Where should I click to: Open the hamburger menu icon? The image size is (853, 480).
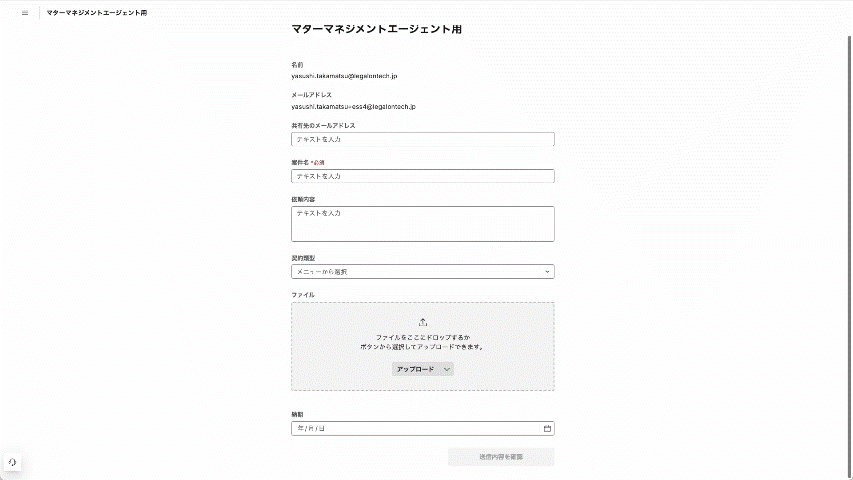[x=25, y=13]
